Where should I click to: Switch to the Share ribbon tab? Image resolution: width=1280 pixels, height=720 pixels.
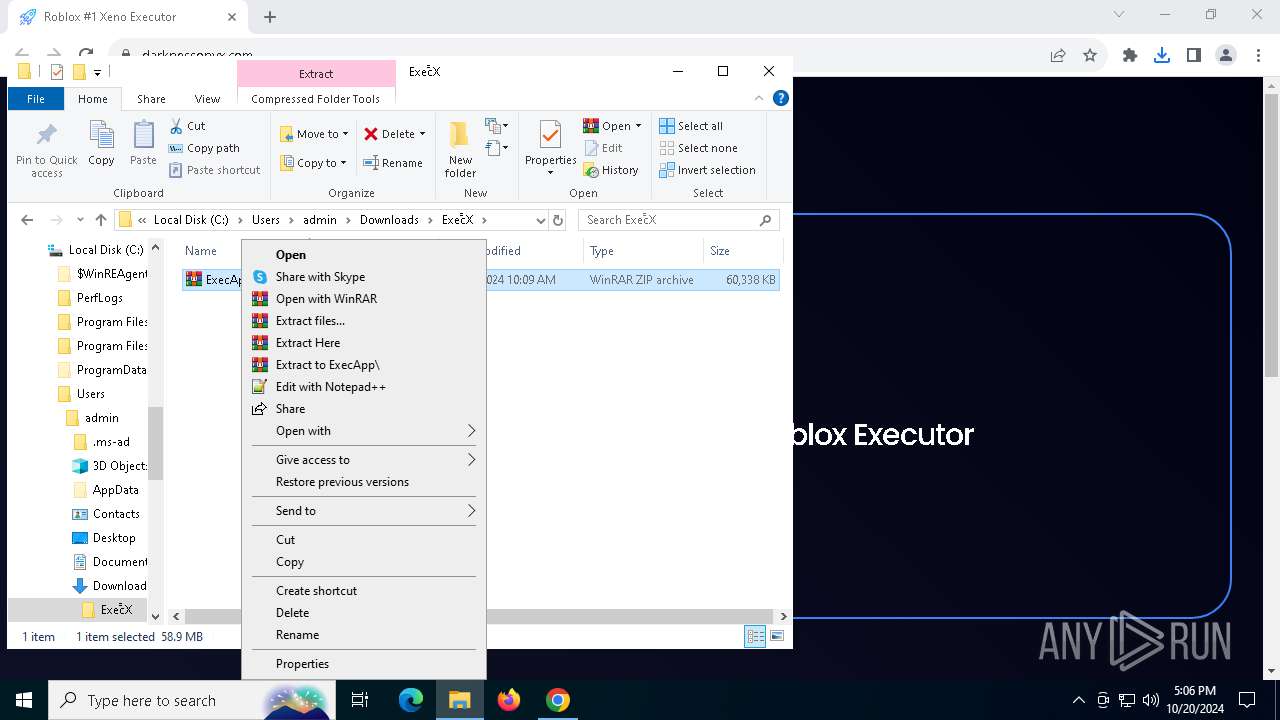(x=151, y=99)
